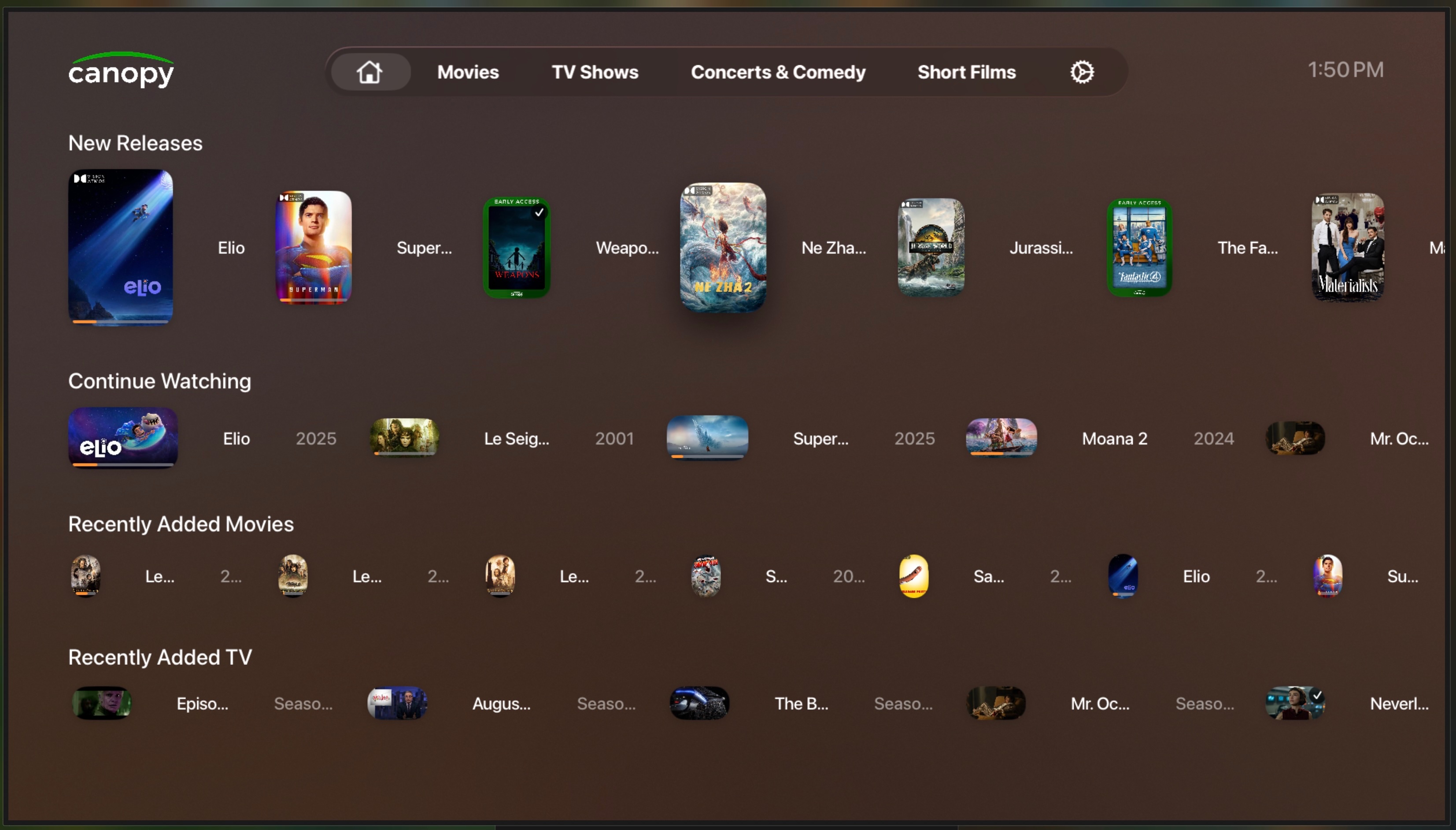Click the 'Episo...' TV title
Viewport: 1456px width, 830px height.
coord(202,704)
